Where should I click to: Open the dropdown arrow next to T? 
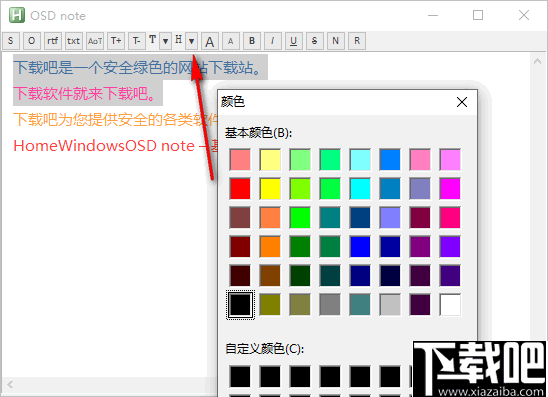(166, 41)
